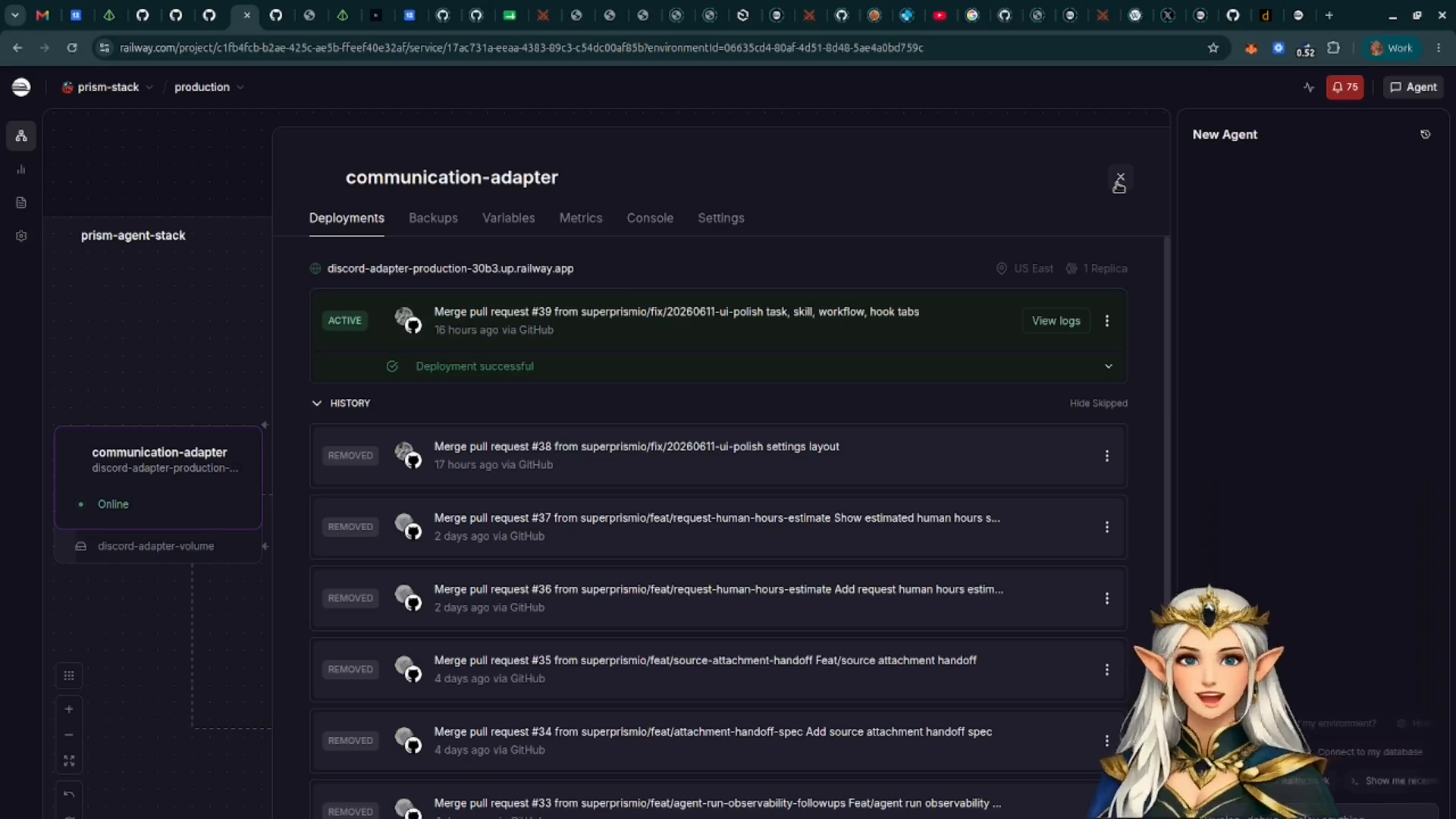1456x819 pixels.
Task: Click the Merge pull request #34 title
Action: click(x=713, y=732)
